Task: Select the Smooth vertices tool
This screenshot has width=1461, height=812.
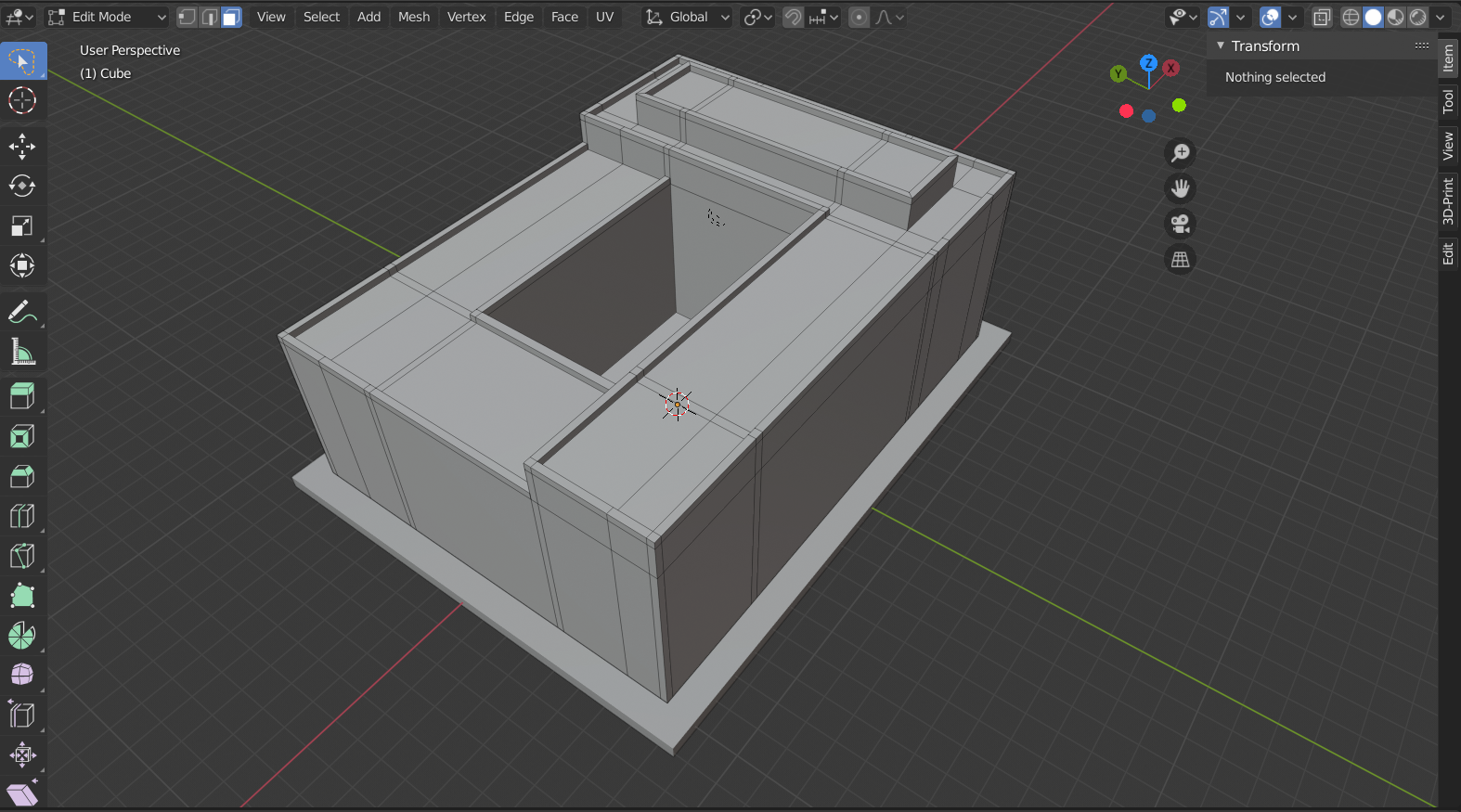Action: click(22, 675)
